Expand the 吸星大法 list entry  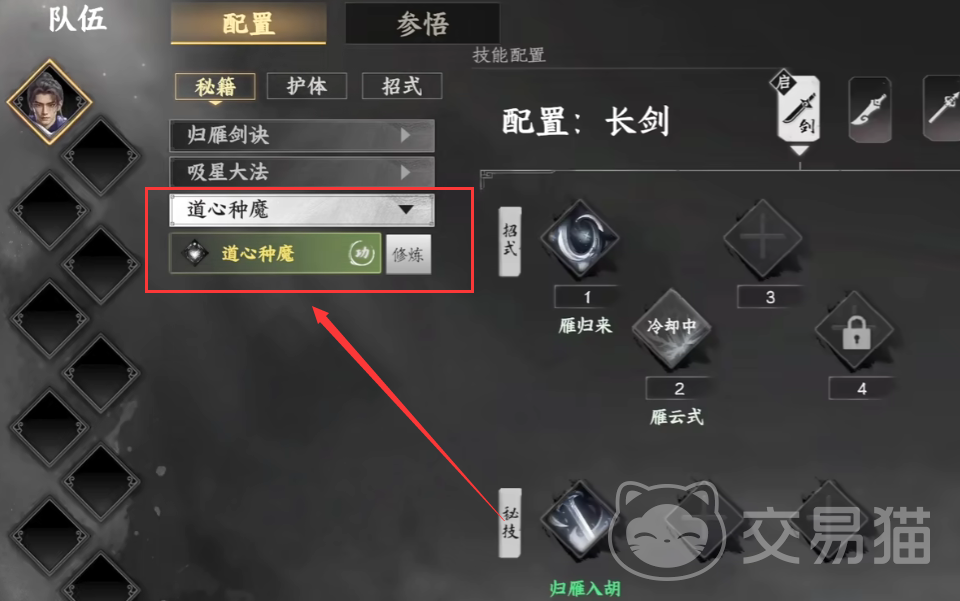(x=302, y=173)
